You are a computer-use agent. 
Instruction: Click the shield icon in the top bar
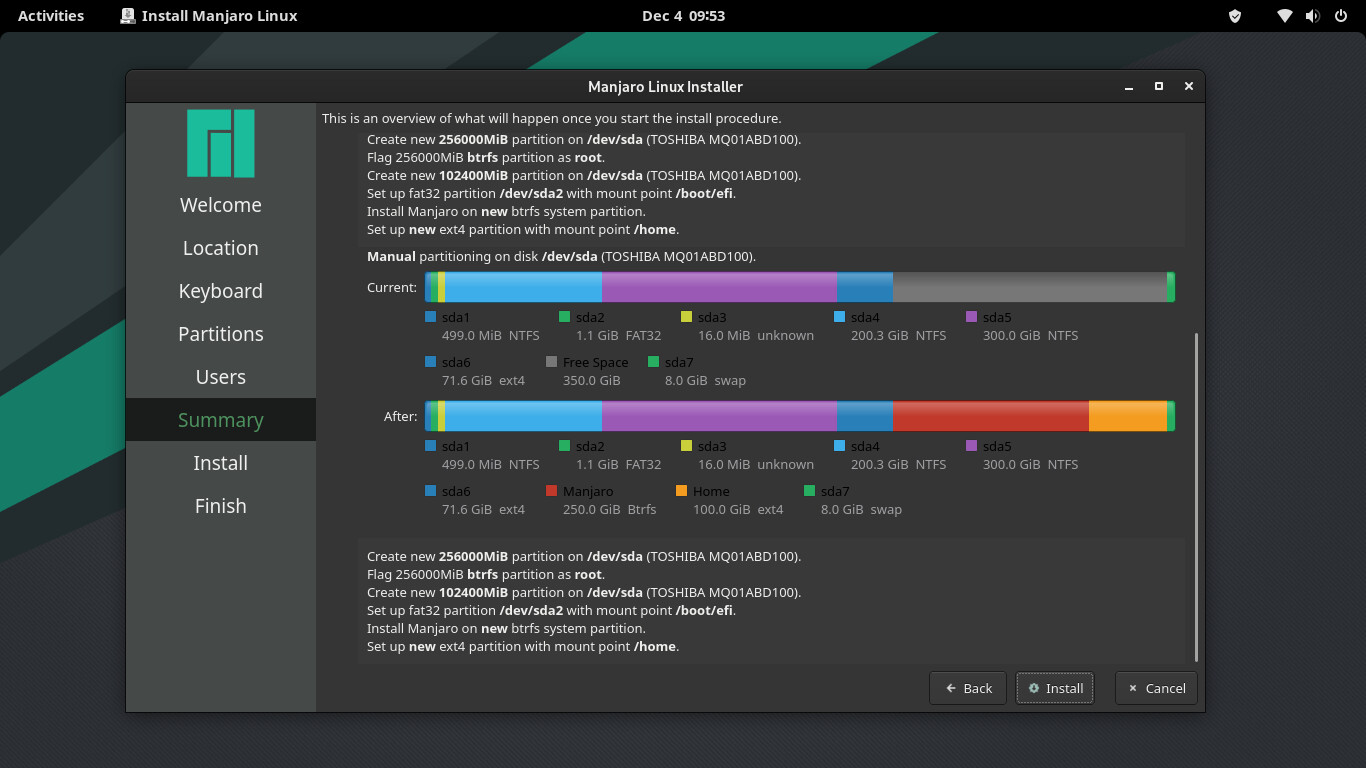(x=1235, y=16)
